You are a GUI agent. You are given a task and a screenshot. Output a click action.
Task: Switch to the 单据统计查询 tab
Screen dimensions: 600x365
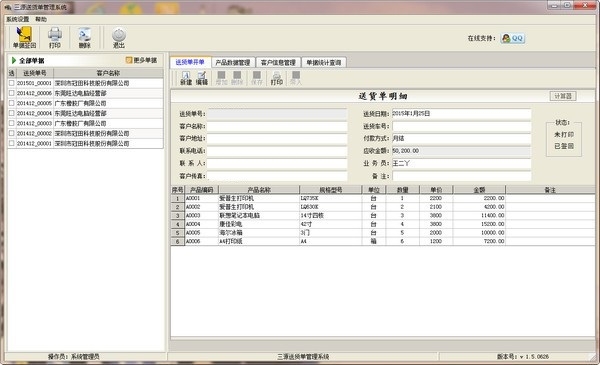tap(324, 62)
